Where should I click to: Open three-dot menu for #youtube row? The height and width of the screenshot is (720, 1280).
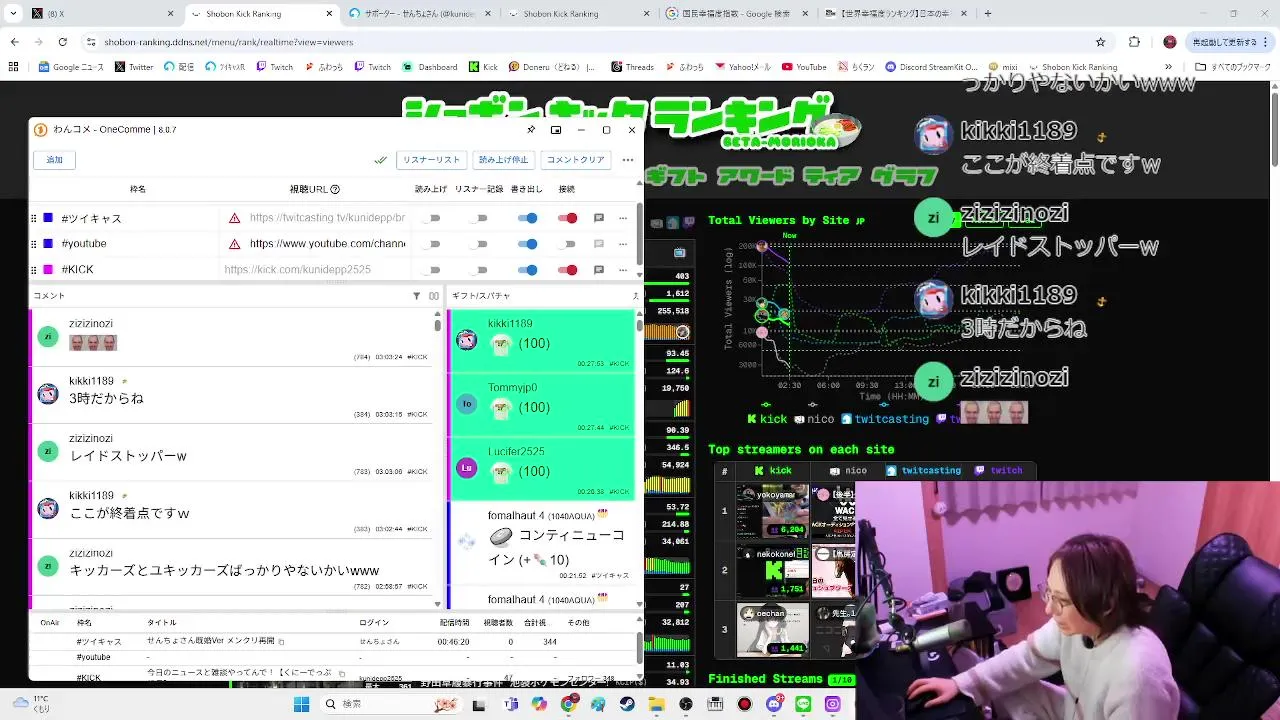click(x=623, y=244)
